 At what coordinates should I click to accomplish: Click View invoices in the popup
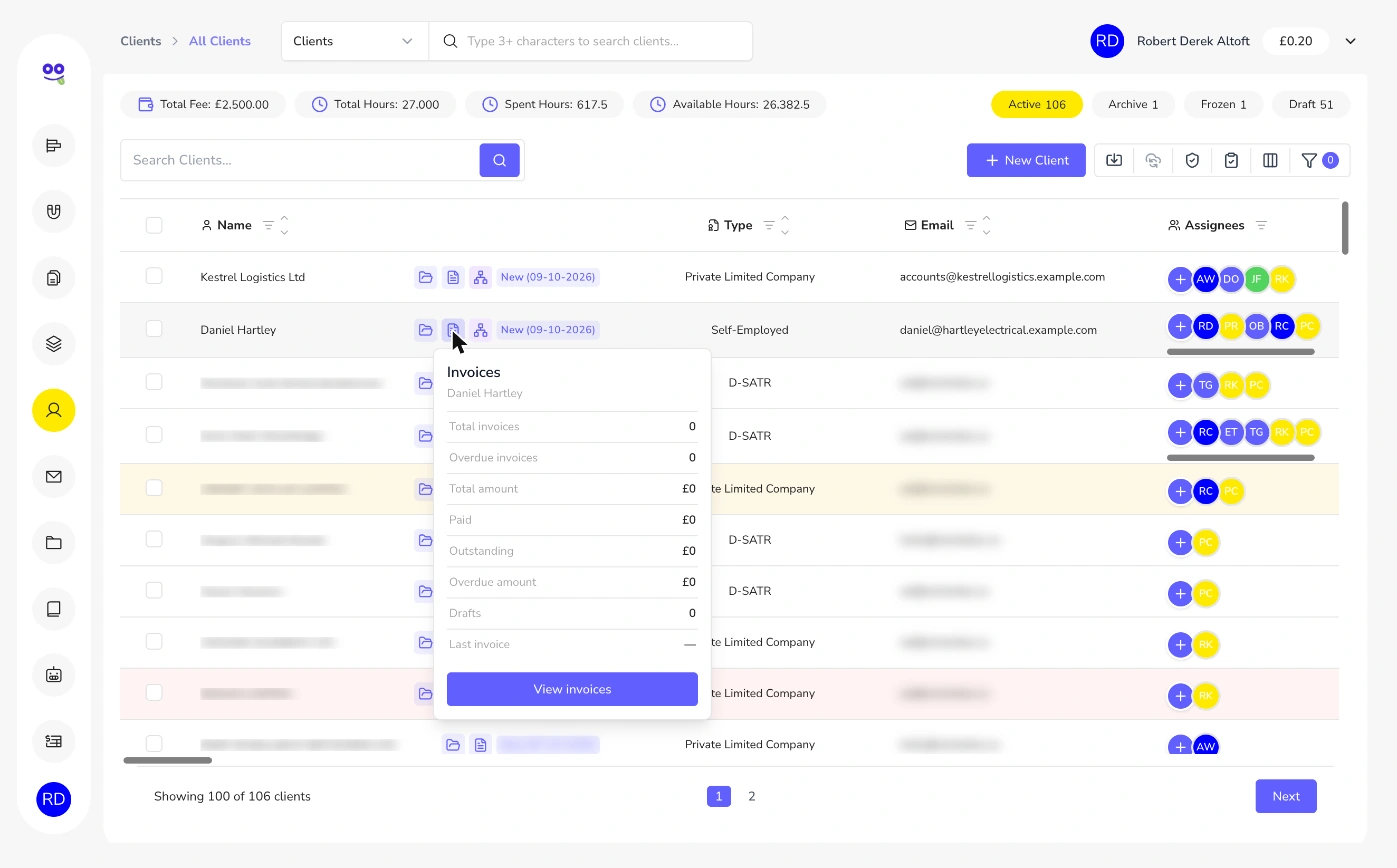pos(572,689)
